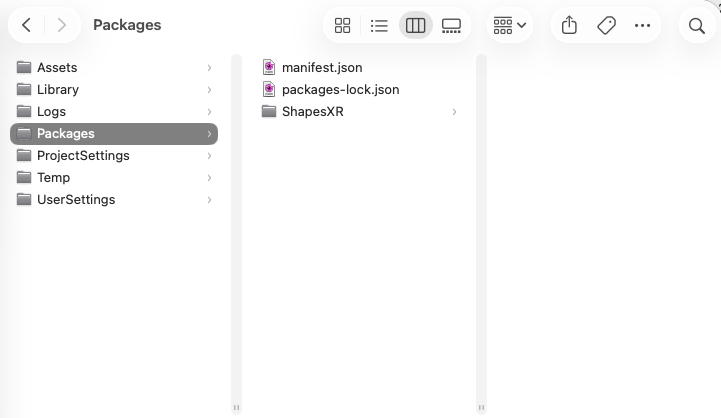Select the packages-lock.json file
Viewport: 721px width, 418px height.
[x=340, y=90]
